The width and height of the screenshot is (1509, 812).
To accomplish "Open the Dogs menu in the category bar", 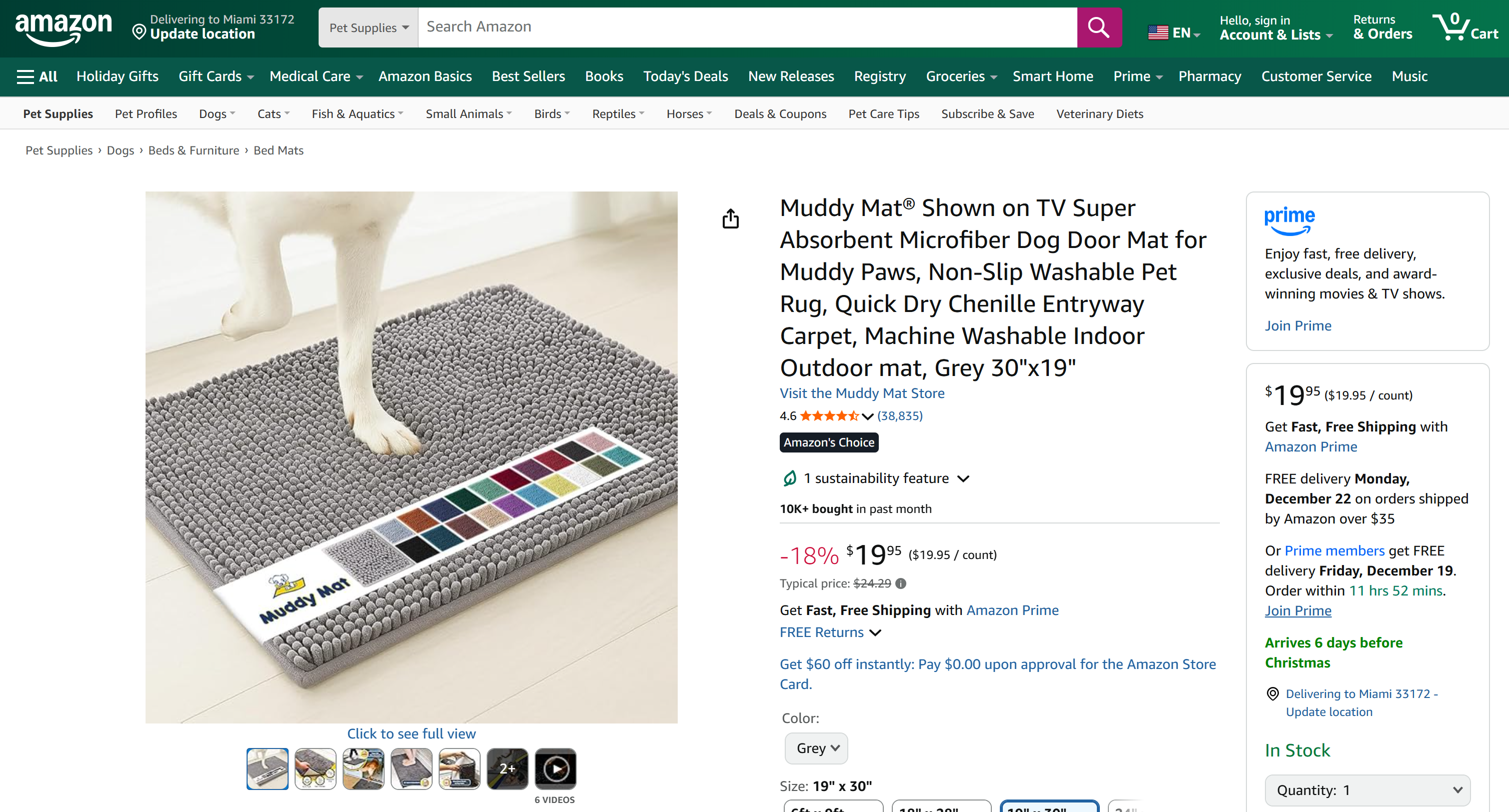I will [216, 113].
